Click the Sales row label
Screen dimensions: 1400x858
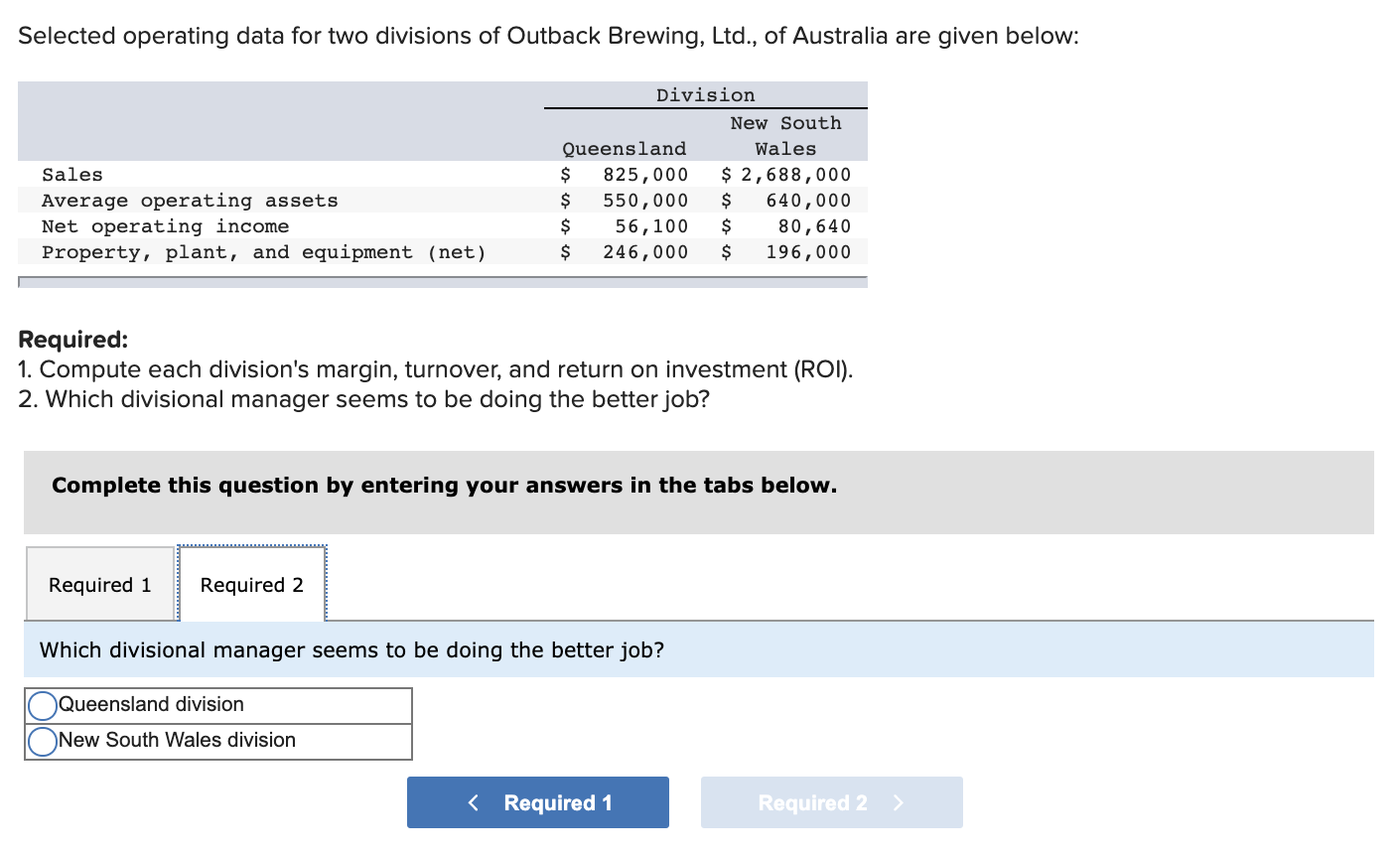72,175
